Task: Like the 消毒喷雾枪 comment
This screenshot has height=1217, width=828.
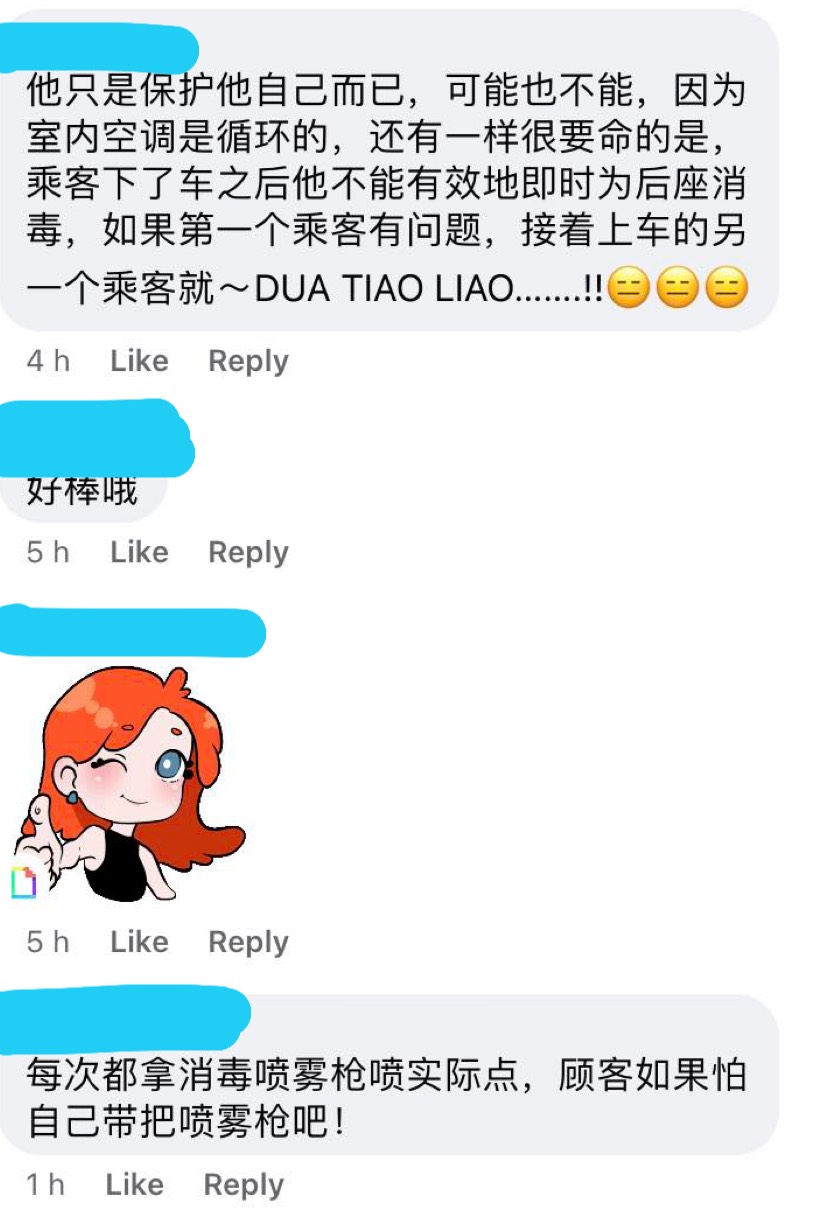Action: click(x=134, y=1185)
